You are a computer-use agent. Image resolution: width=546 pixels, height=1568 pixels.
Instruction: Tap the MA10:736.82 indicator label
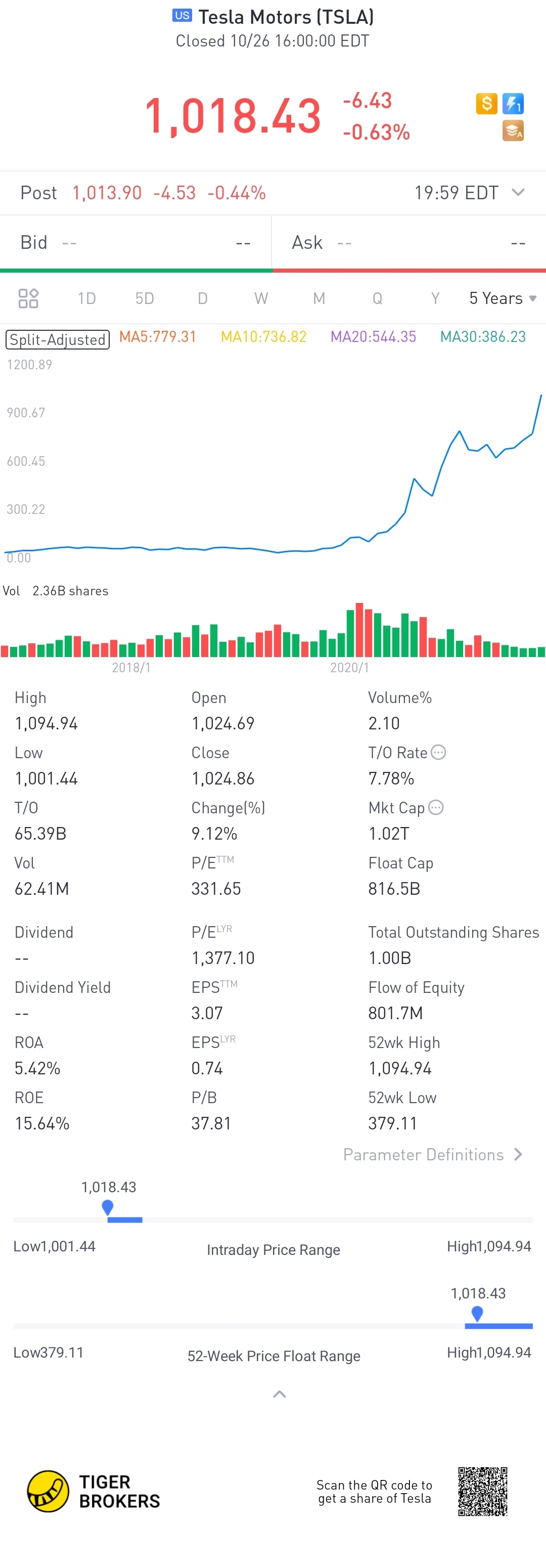coord(263,336)
